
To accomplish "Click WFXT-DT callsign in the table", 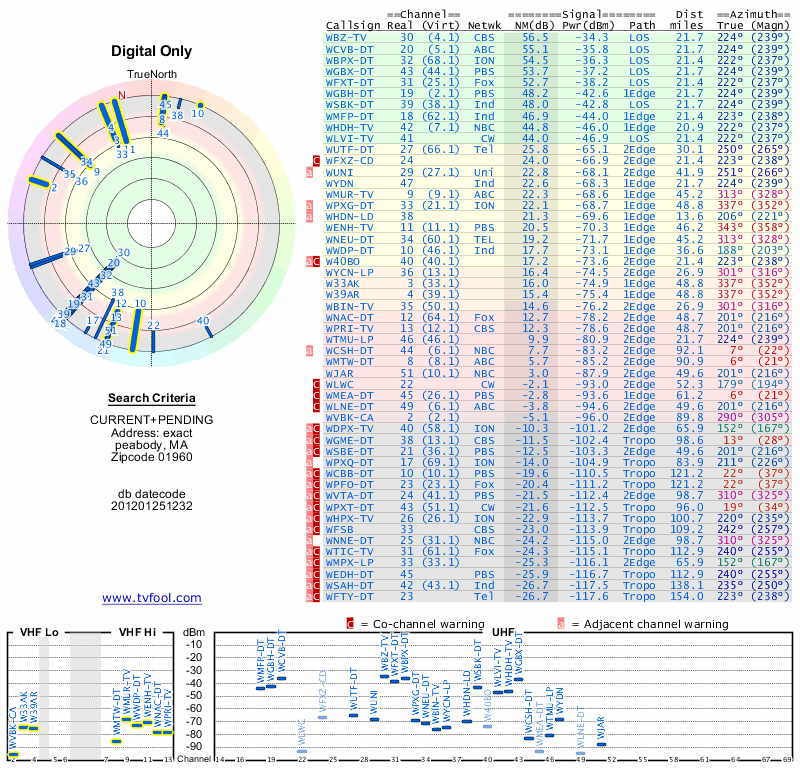I will 349,83.
